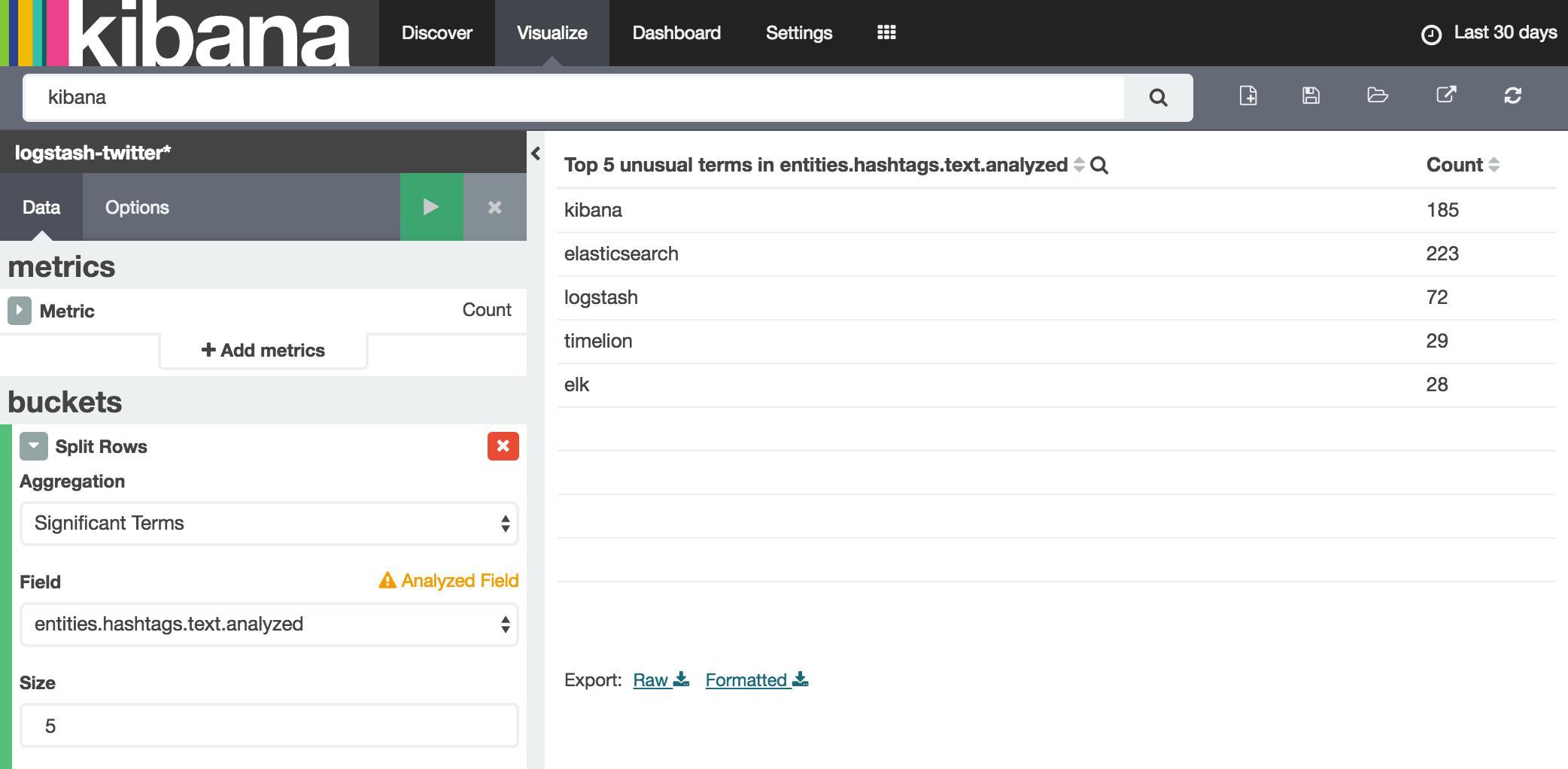
Task: Navigate to the Dashboard section
Action: click(x=676, y=32)
